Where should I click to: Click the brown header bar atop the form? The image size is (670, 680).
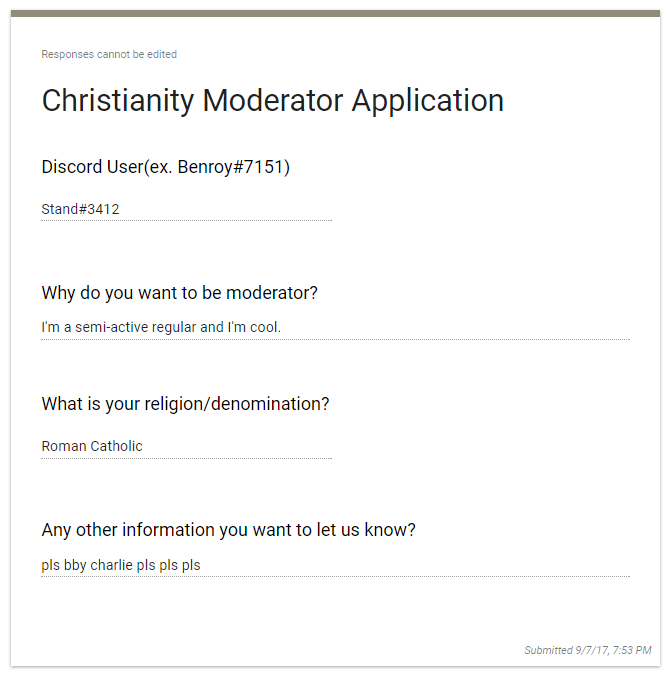(335, 13)
